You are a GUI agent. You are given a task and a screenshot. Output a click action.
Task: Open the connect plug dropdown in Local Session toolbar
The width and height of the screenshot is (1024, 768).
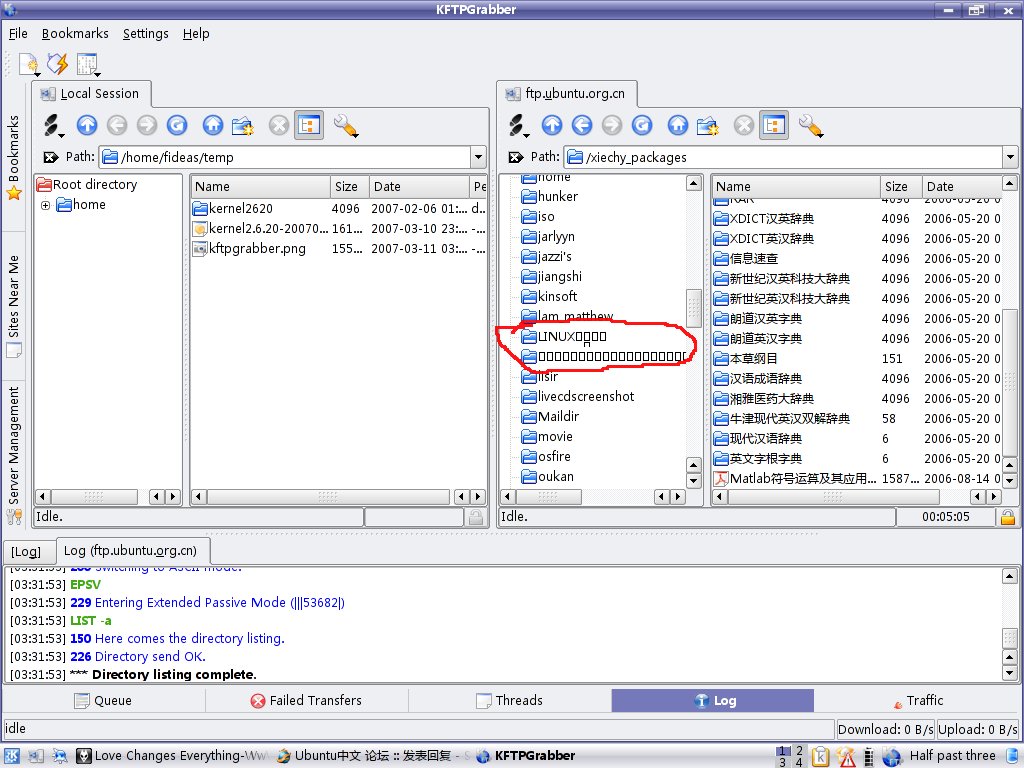54,125
